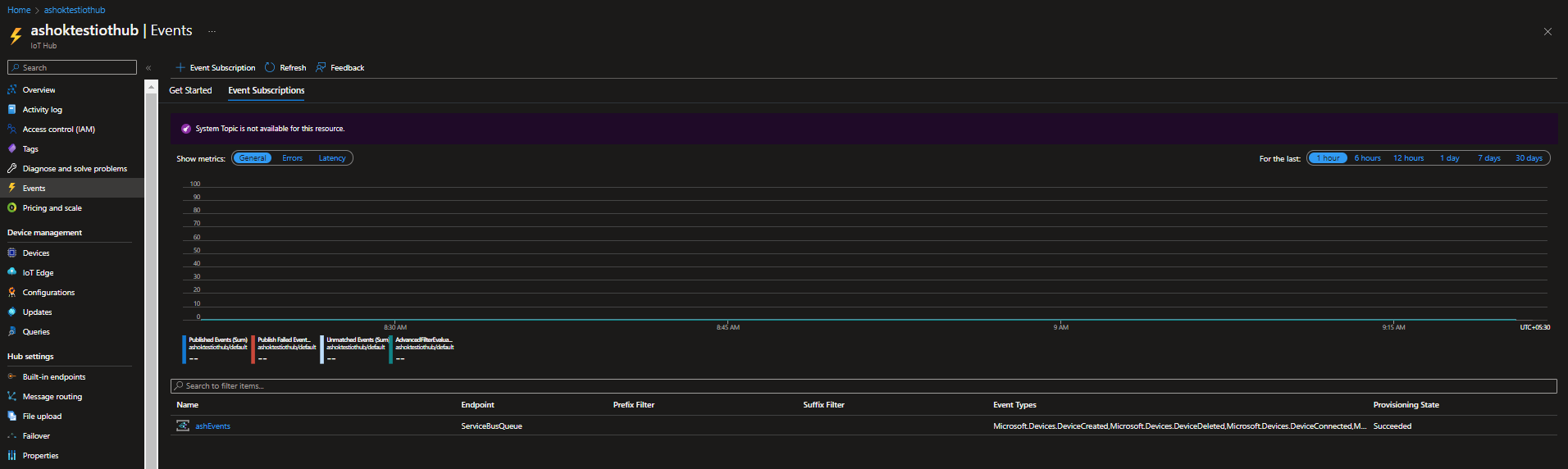The width and height of the screenshot is (1568, 469).
Task: Click the Search to filter items field
Action: (x=864, y=386)
